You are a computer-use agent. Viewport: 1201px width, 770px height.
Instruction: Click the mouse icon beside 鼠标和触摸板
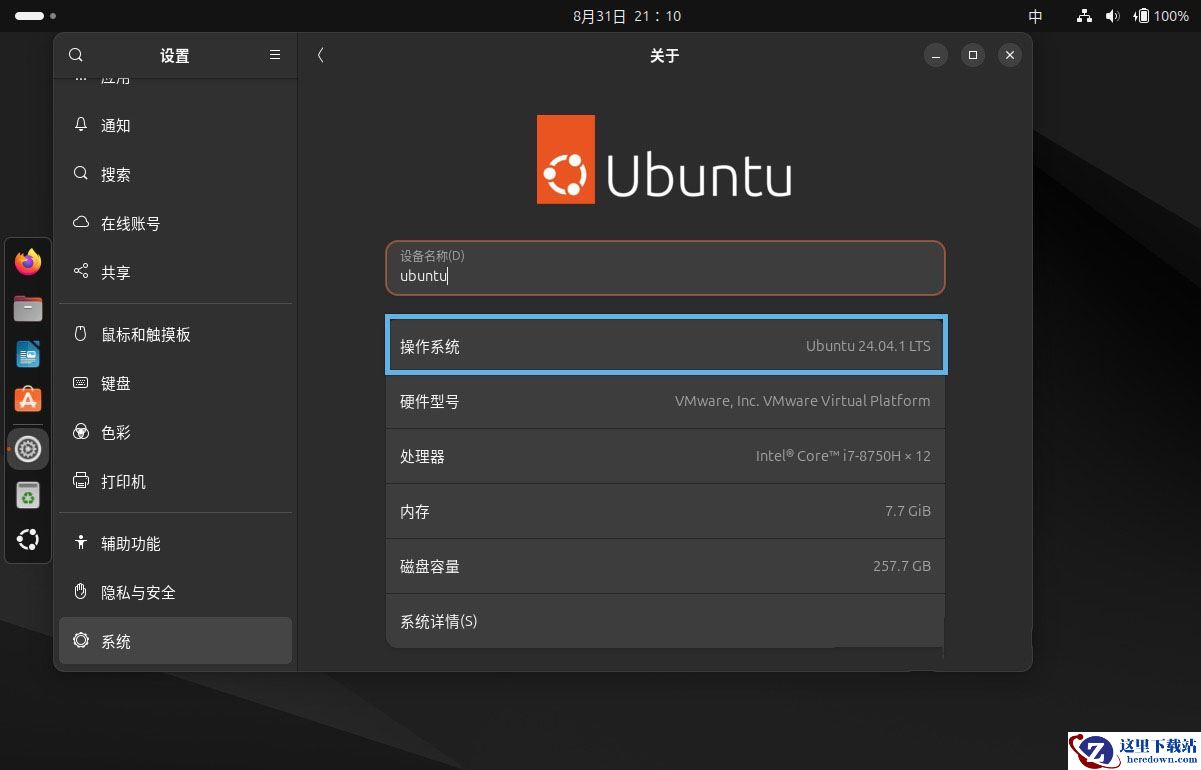tap(81, 334)
